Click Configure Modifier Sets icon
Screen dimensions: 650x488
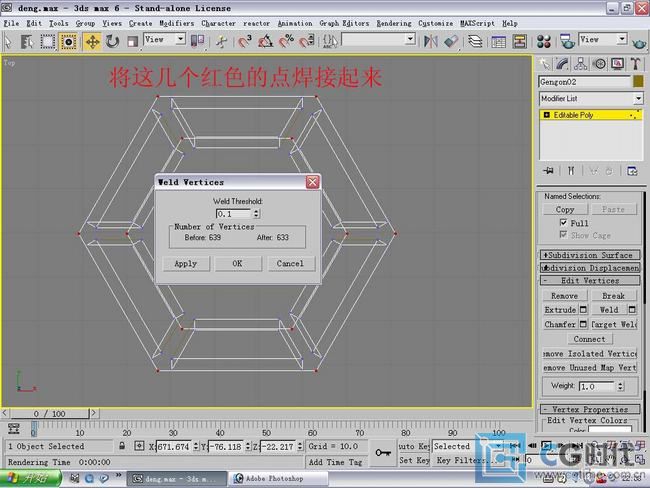click(x=632, y=171)
